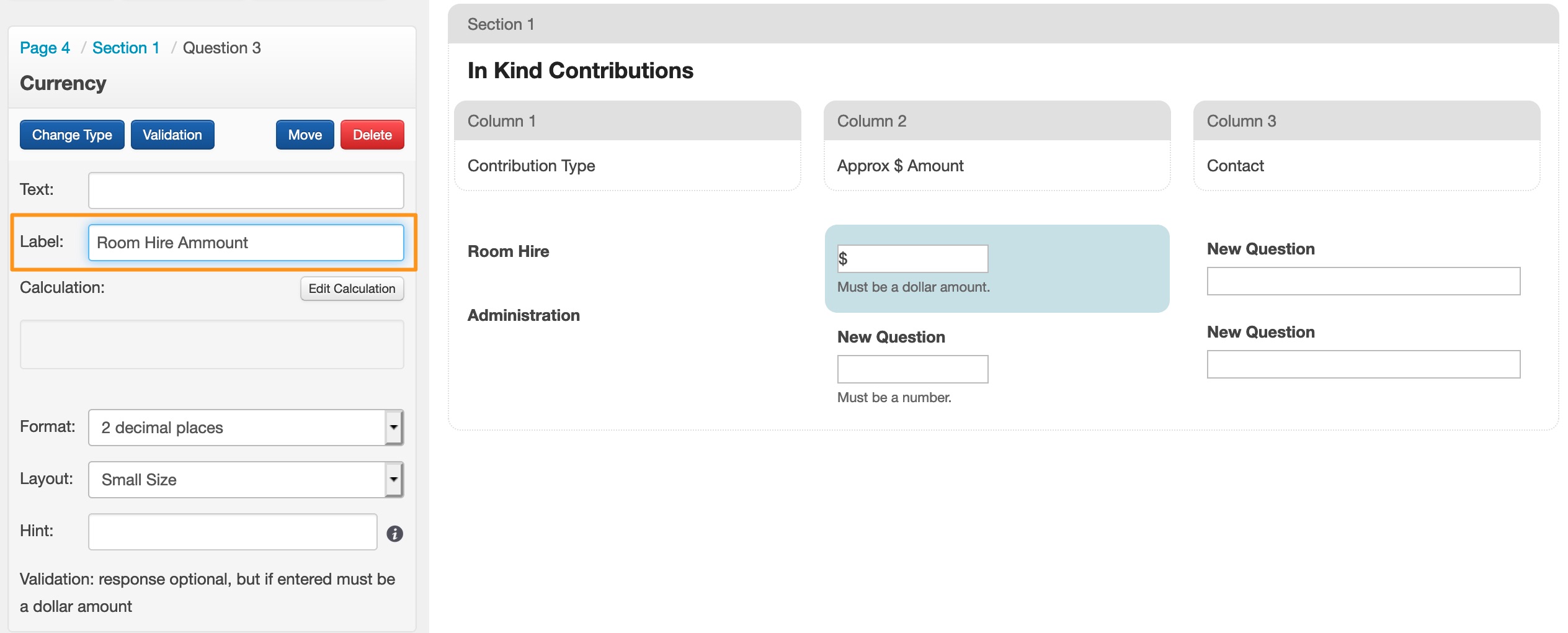Viewport: 1568px width, 633px height.
Task: Click the number field under New Question in Column 2
Action: (912, 369)
